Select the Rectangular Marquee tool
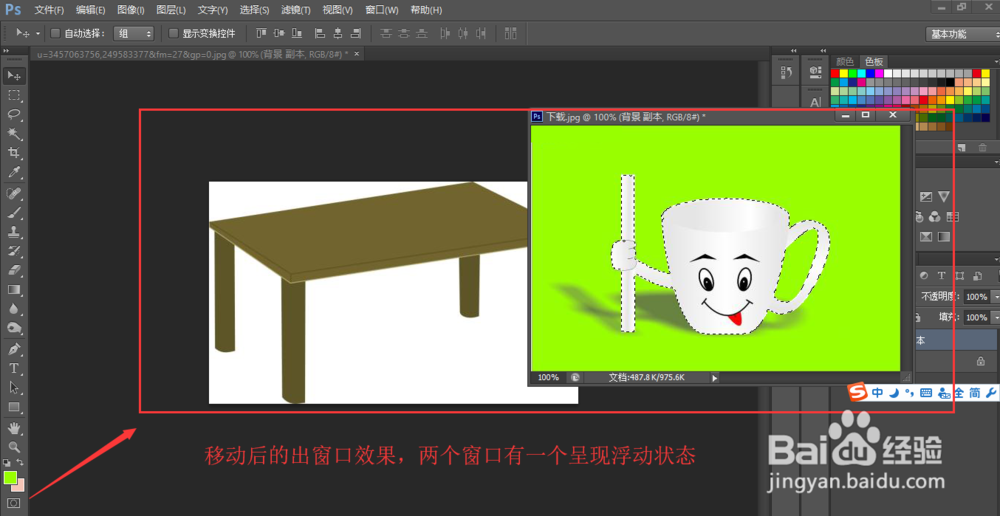1000x516 pixels. click(14, 96)
